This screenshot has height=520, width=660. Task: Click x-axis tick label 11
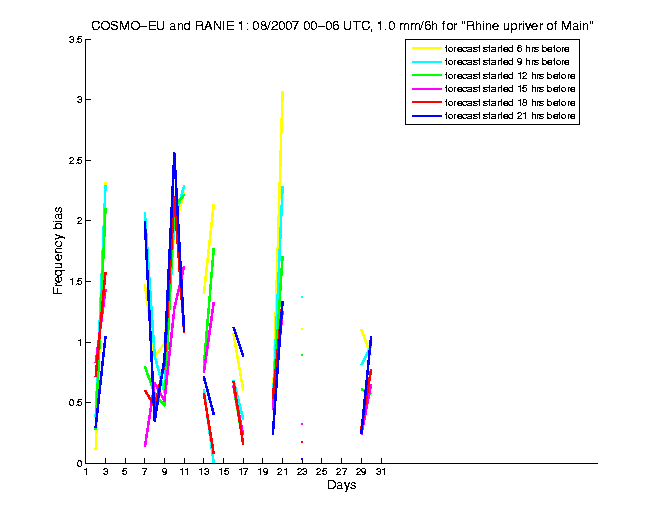(184, 472)
